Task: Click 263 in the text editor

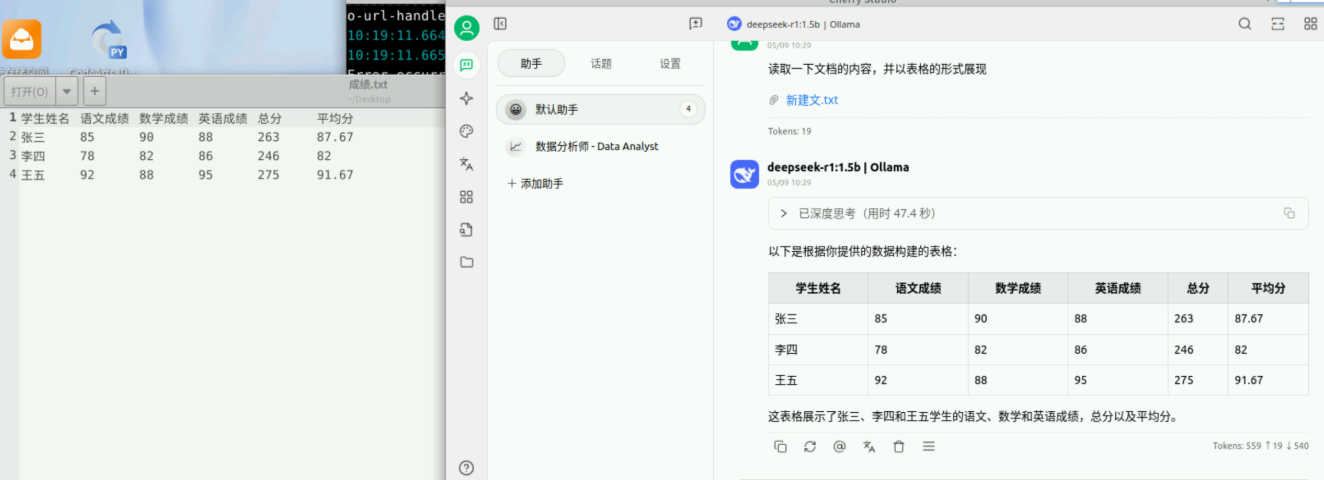Action: (268, 137)
